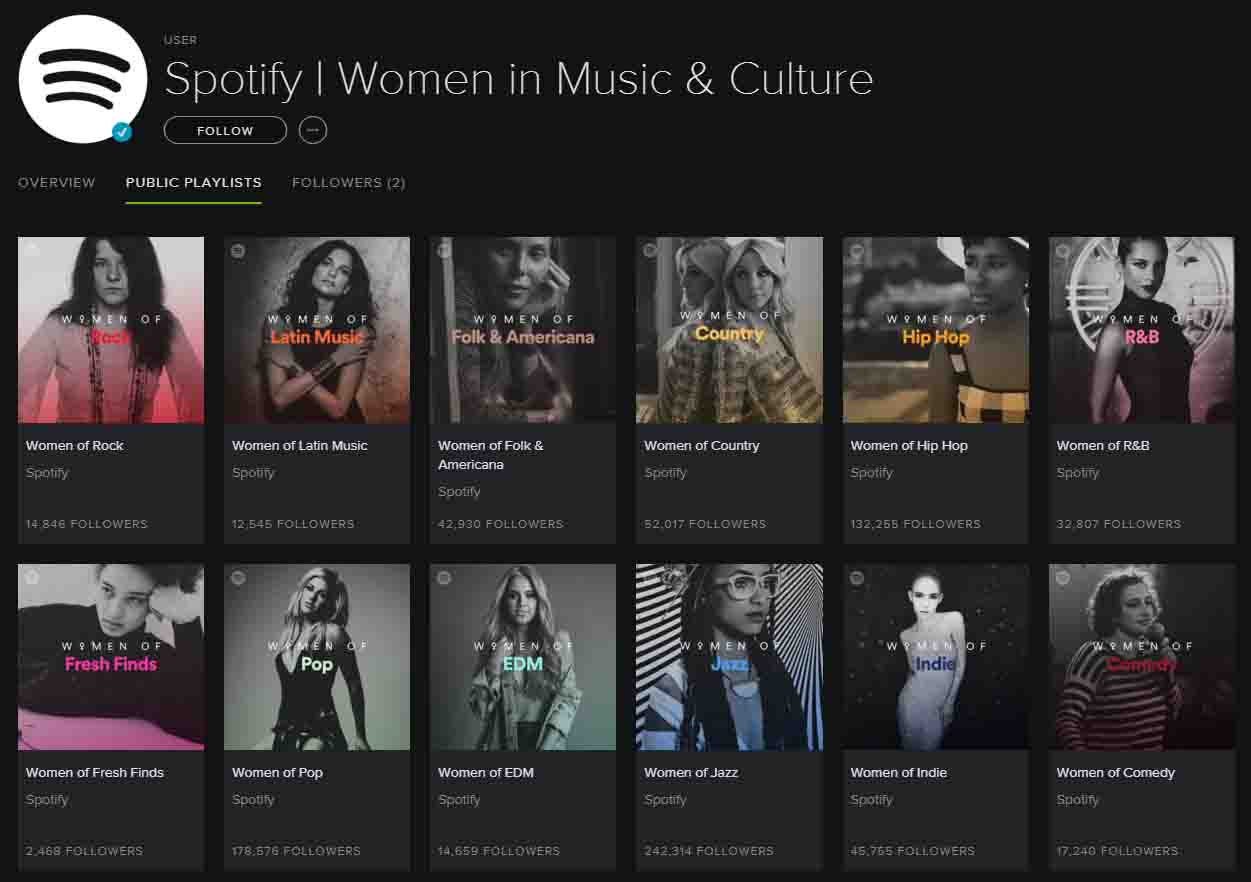Click '52,017 FOLLOWERS' text
Screen dimensions: 1251x882
pyautogui.click(x=705, y=524)
